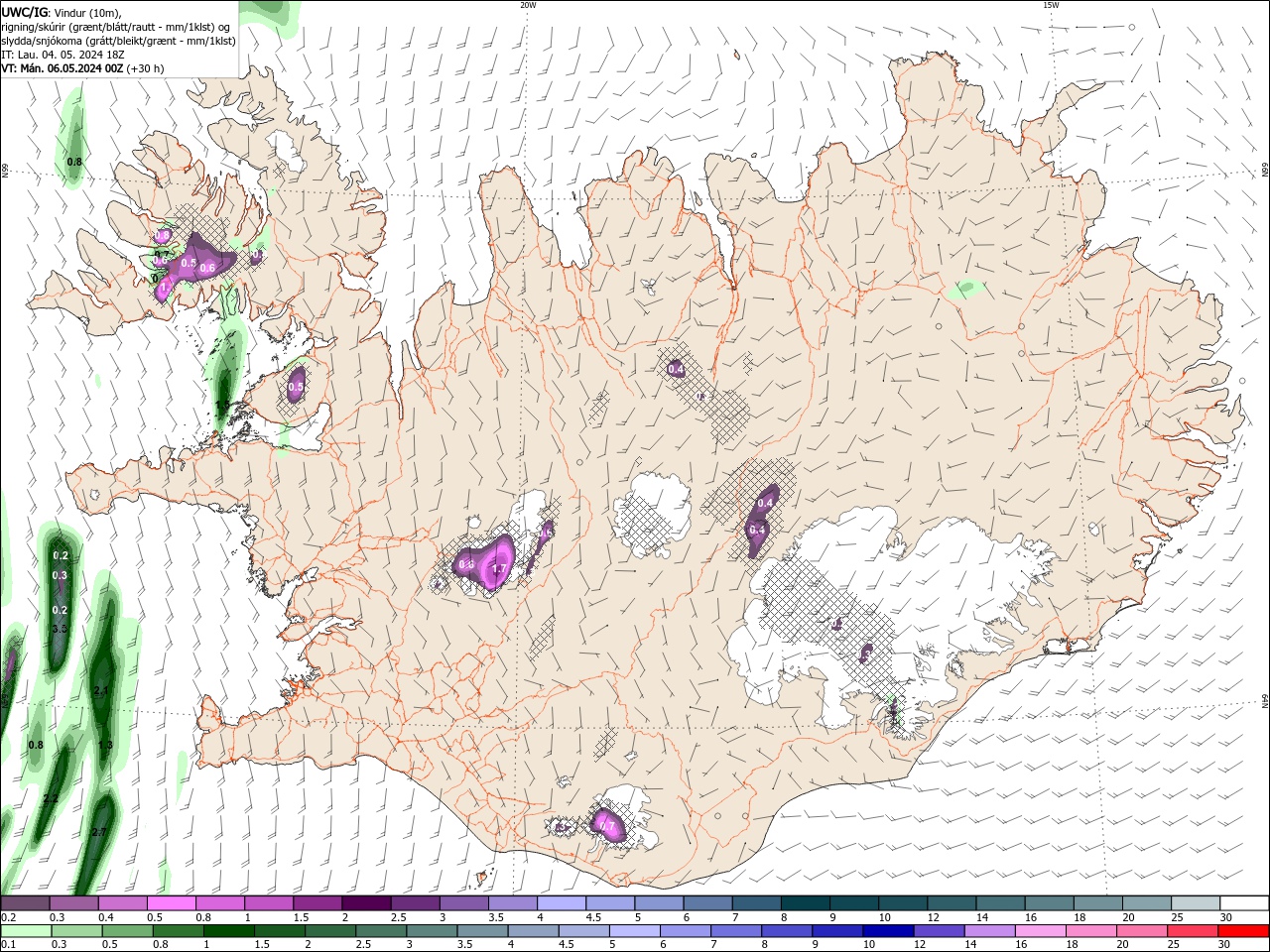Click the deep navy '10' rain legend swatch

pyautogui.click(x=888, y=931)
